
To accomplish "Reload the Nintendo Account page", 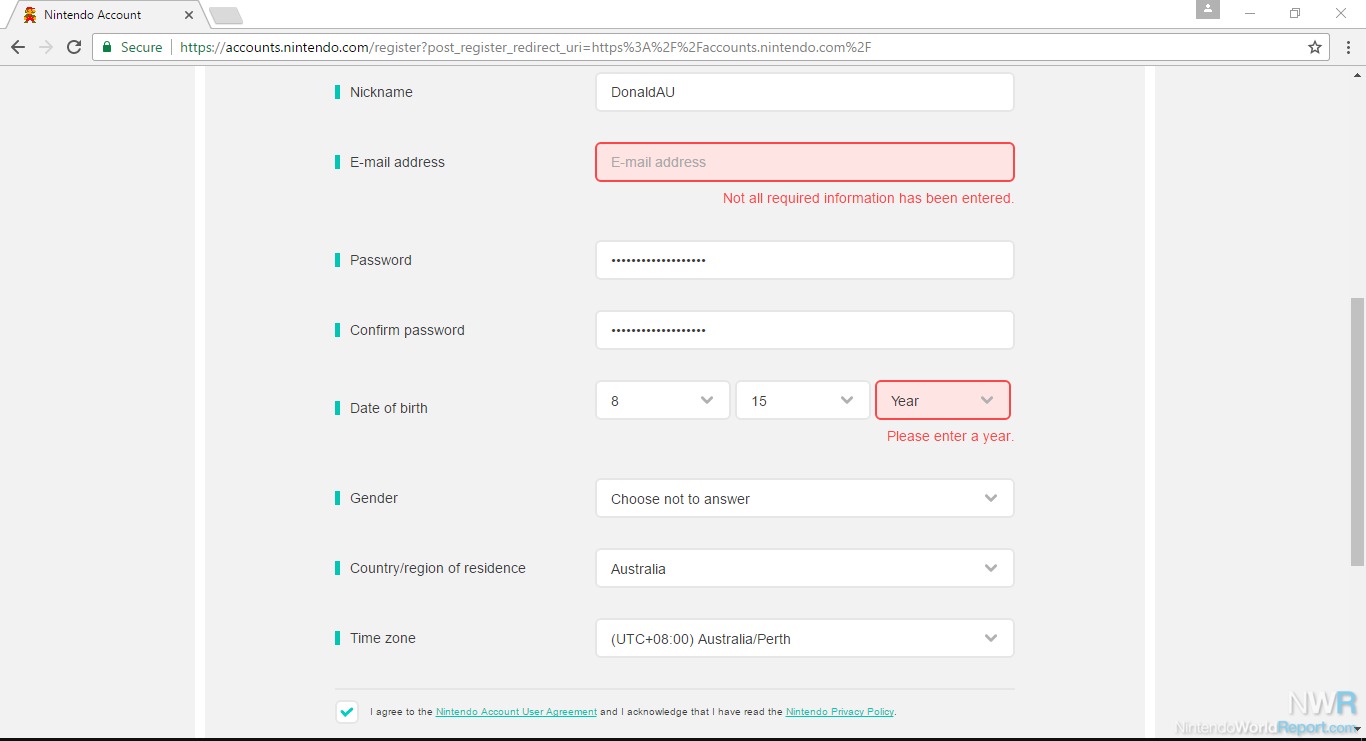I will coord(74,47).
